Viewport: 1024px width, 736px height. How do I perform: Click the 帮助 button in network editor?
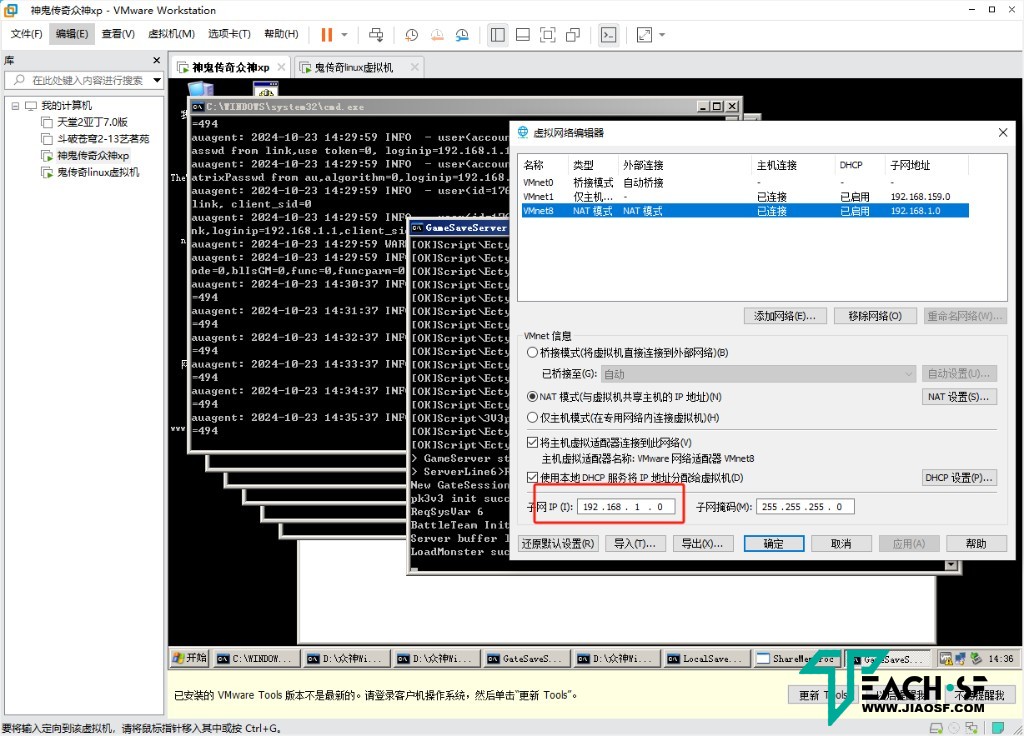pyautogui.click(x=976, y=543)
